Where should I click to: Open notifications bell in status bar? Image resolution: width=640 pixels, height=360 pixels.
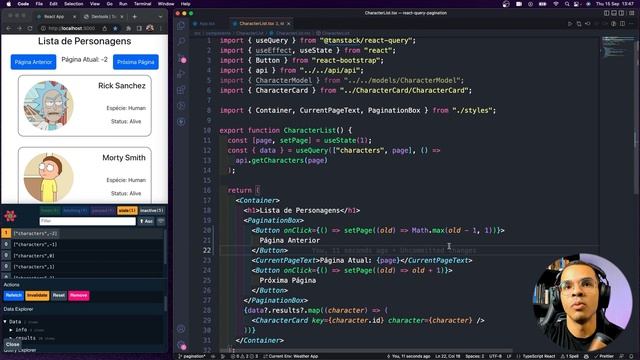[631, 356]
